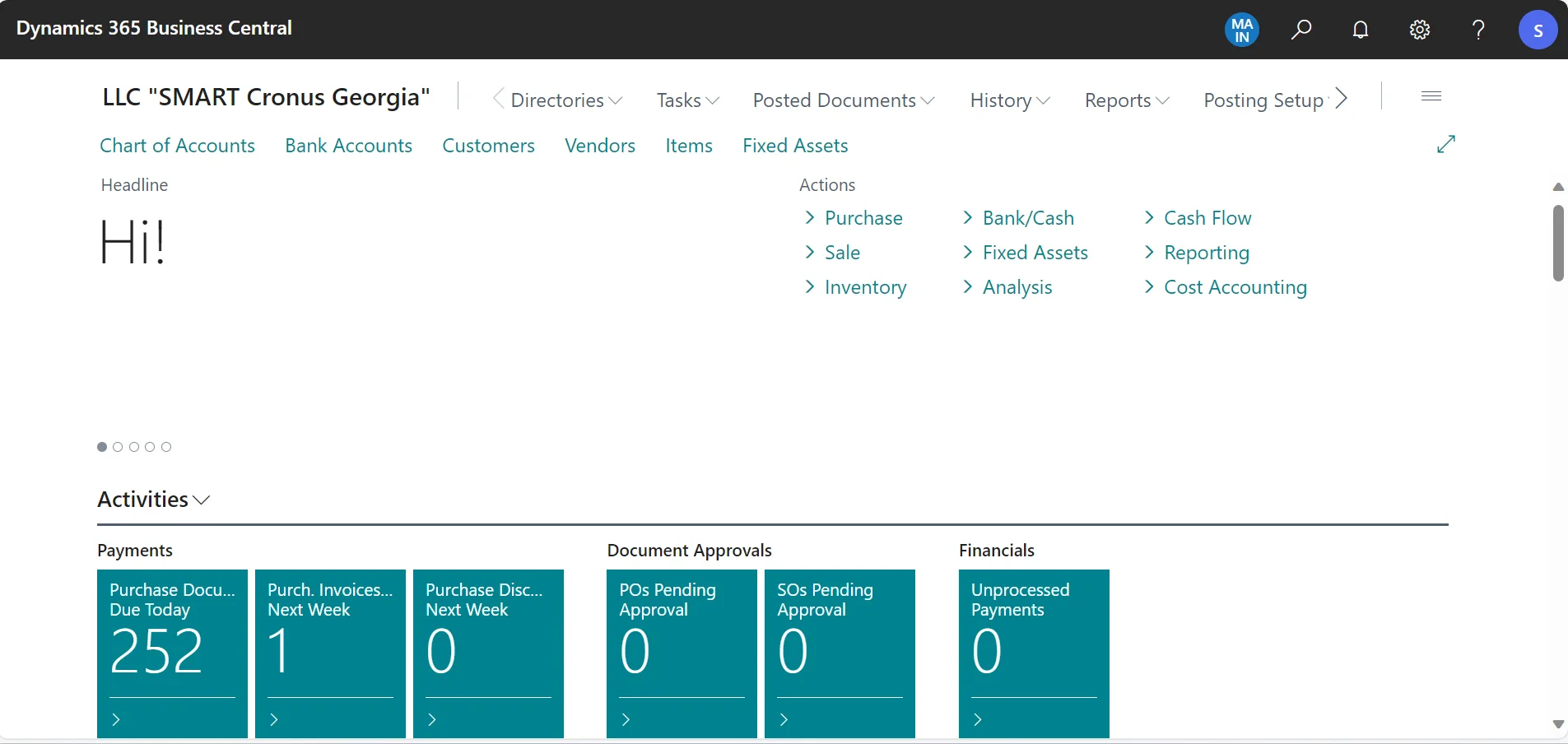This screenshot has height=744, width=1568.
Task: Select the last headline carousel dot
Action: coord(166,447)
